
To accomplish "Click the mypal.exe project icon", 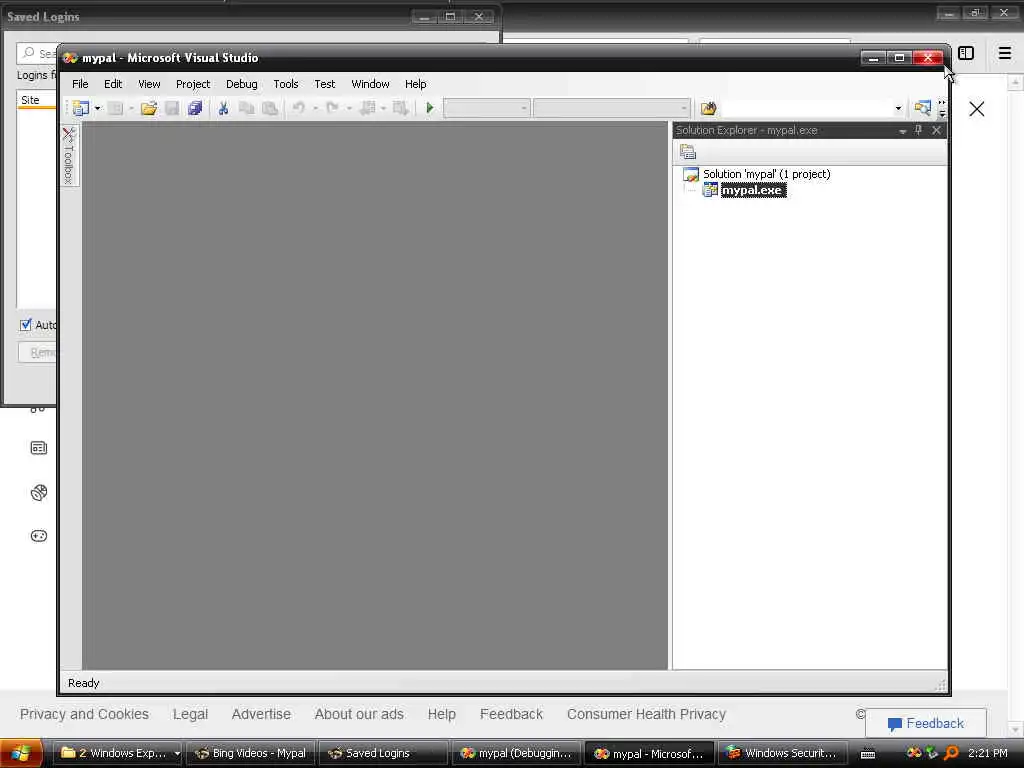I will coord(710,190).
